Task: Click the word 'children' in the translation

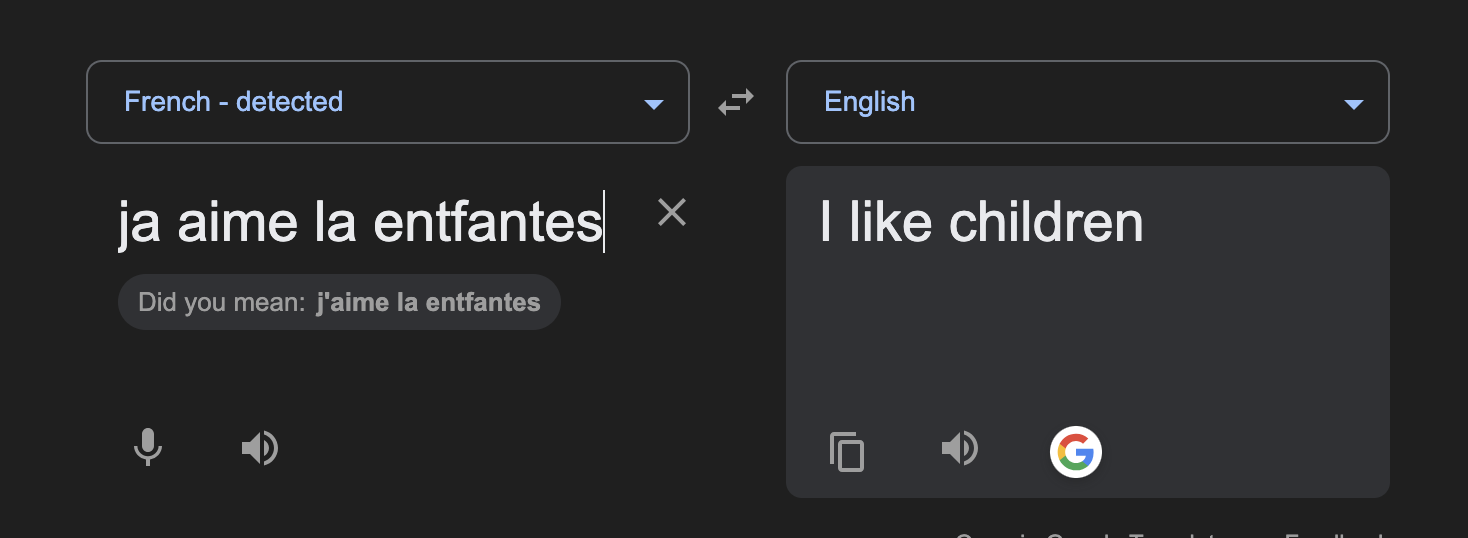Action: click(1046, 222)
